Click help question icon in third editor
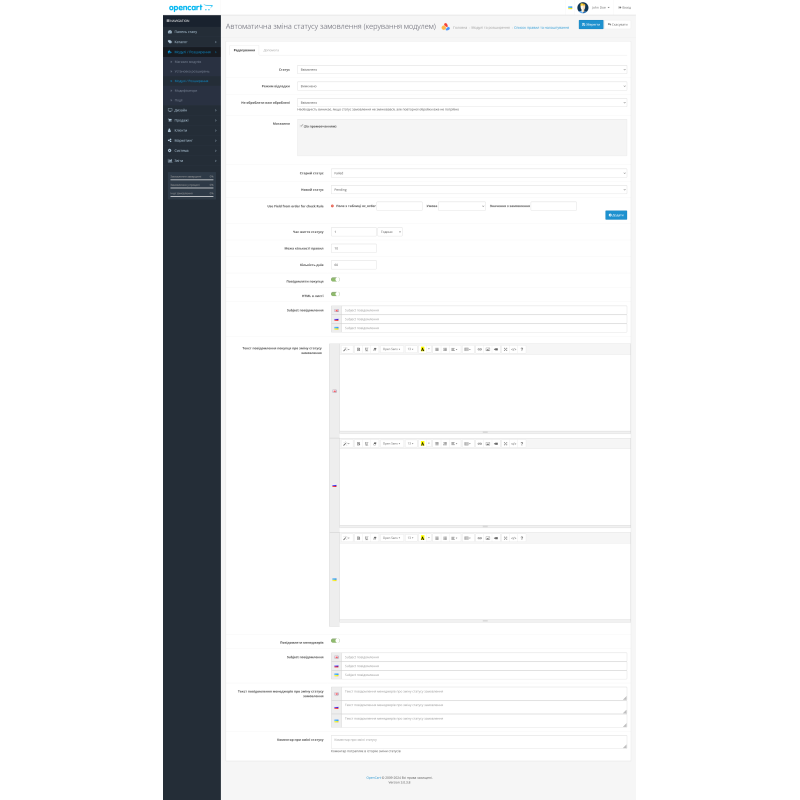 coord(522,538)
